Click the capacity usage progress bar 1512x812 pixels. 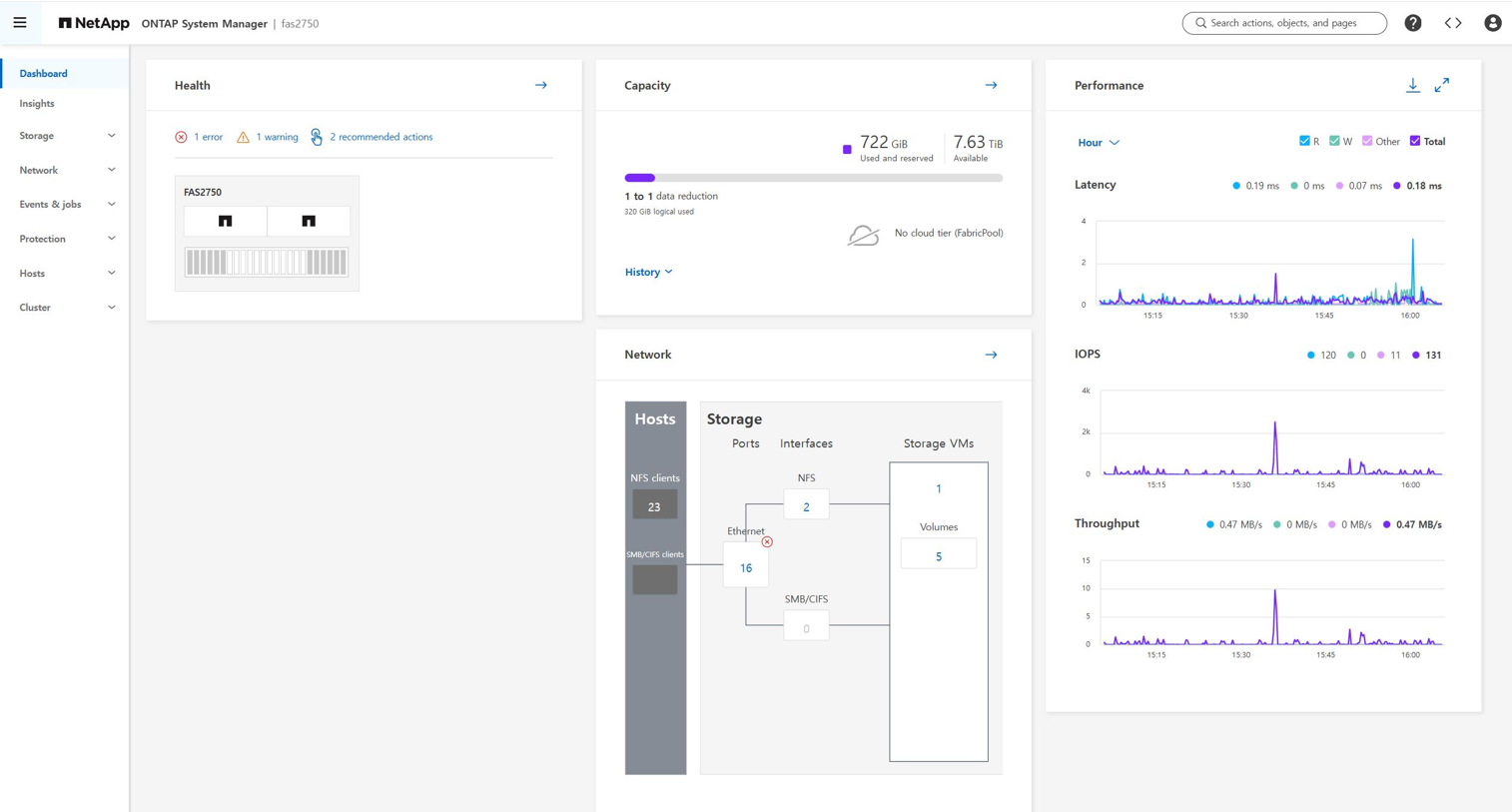813,178
